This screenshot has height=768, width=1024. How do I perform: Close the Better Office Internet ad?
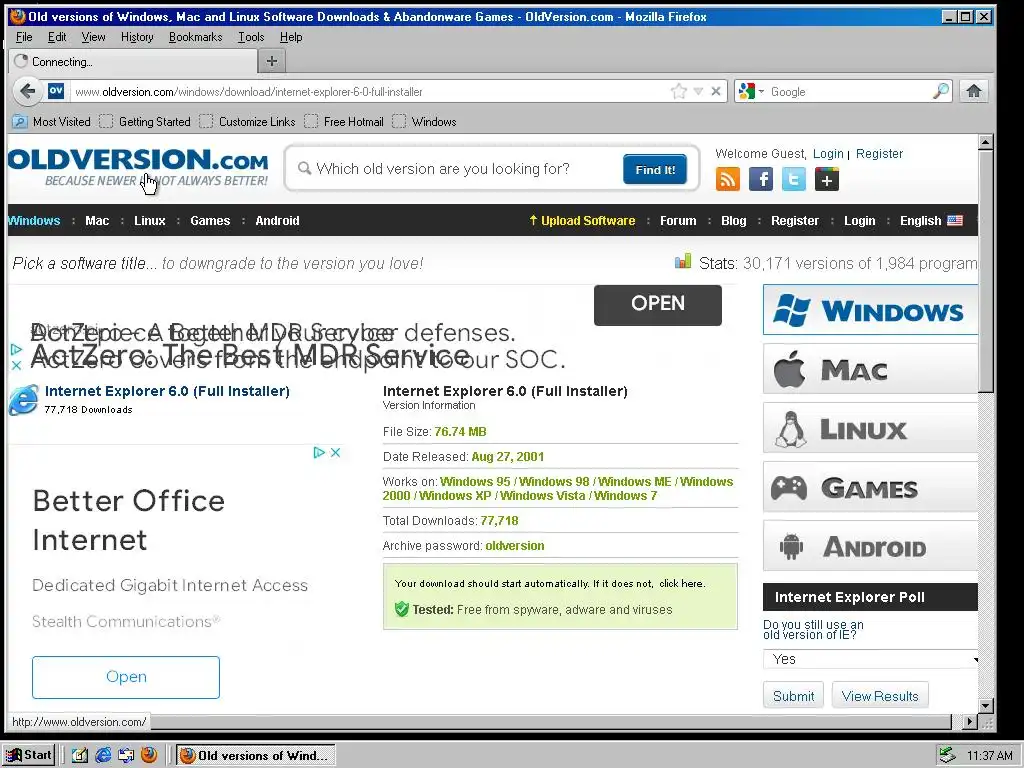click(336, 453)
